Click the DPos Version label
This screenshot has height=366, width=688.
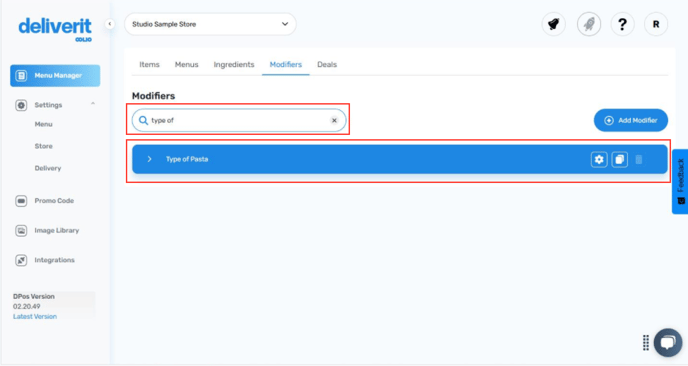(x=34, y=297)
